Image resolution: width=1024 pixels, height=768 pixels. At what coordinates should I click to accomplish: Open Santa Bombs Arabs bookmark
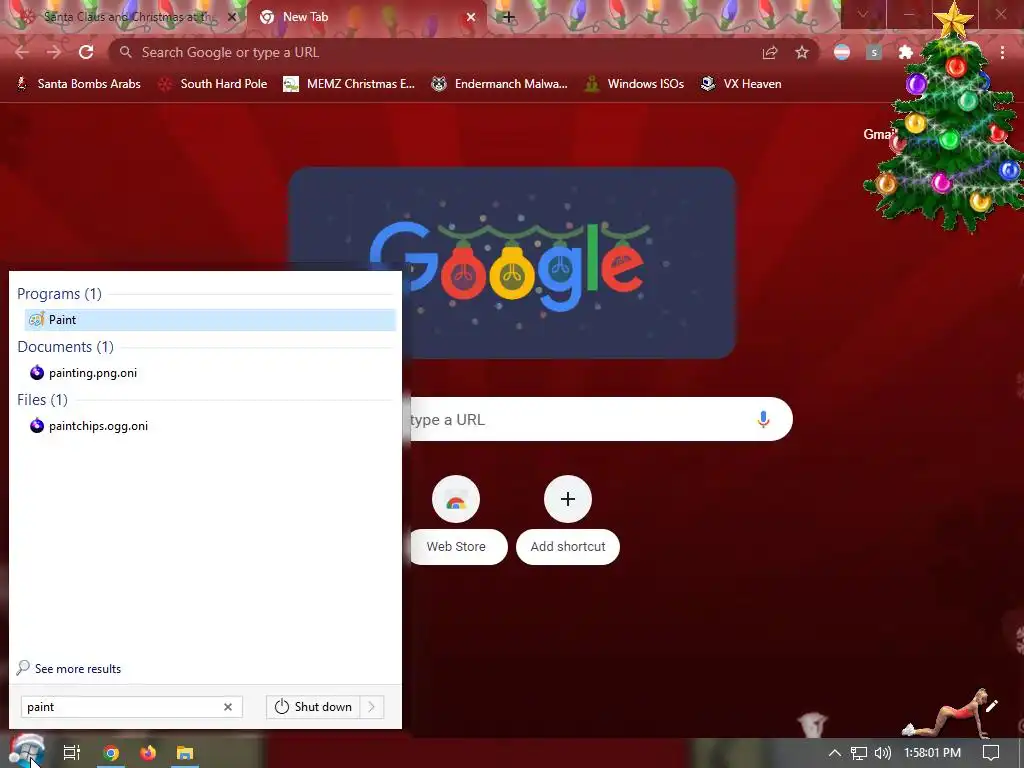point(78,84)
